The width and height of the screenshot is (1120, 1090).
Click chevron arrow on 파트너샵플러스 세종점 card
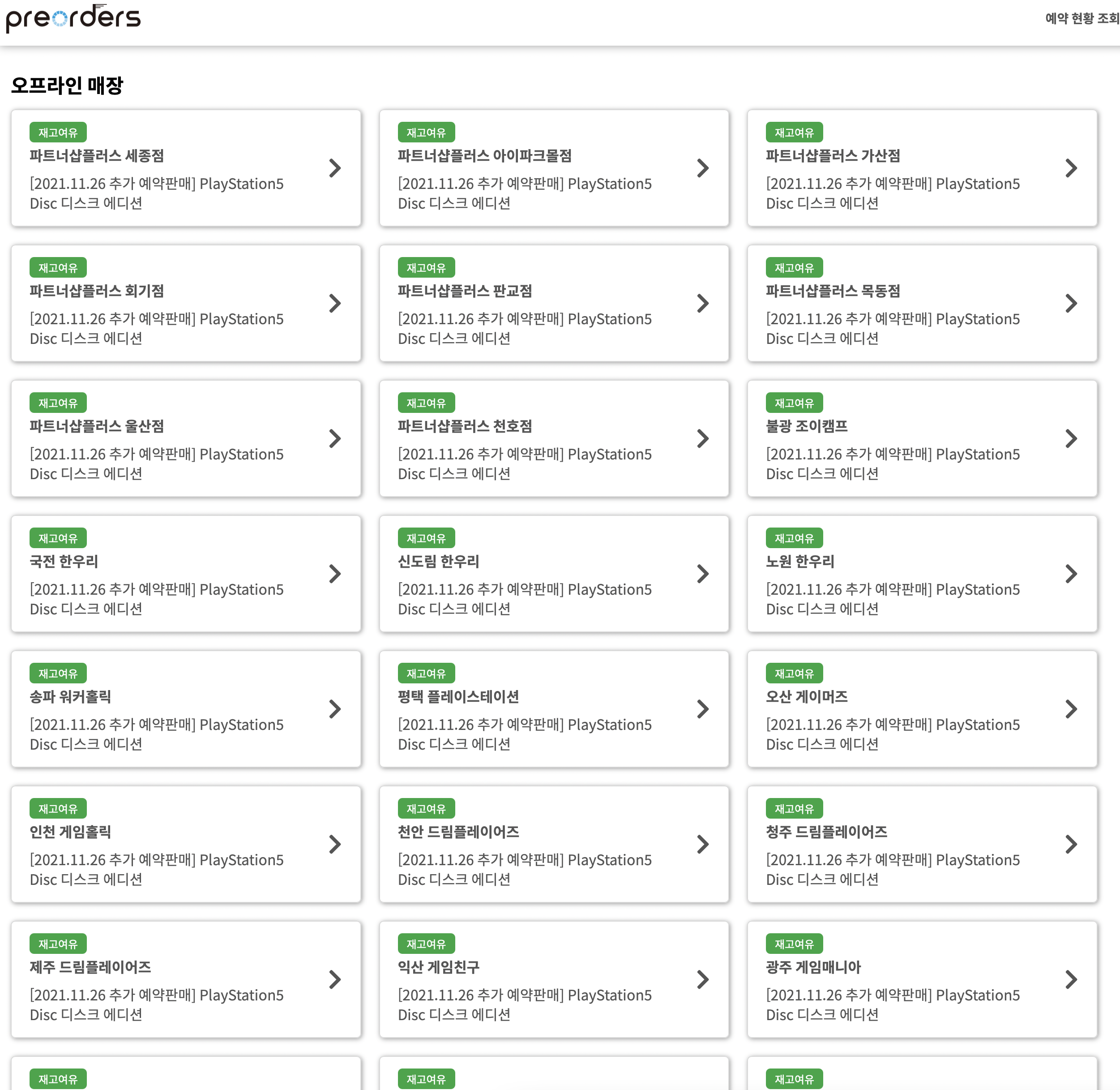coord(335,168)
